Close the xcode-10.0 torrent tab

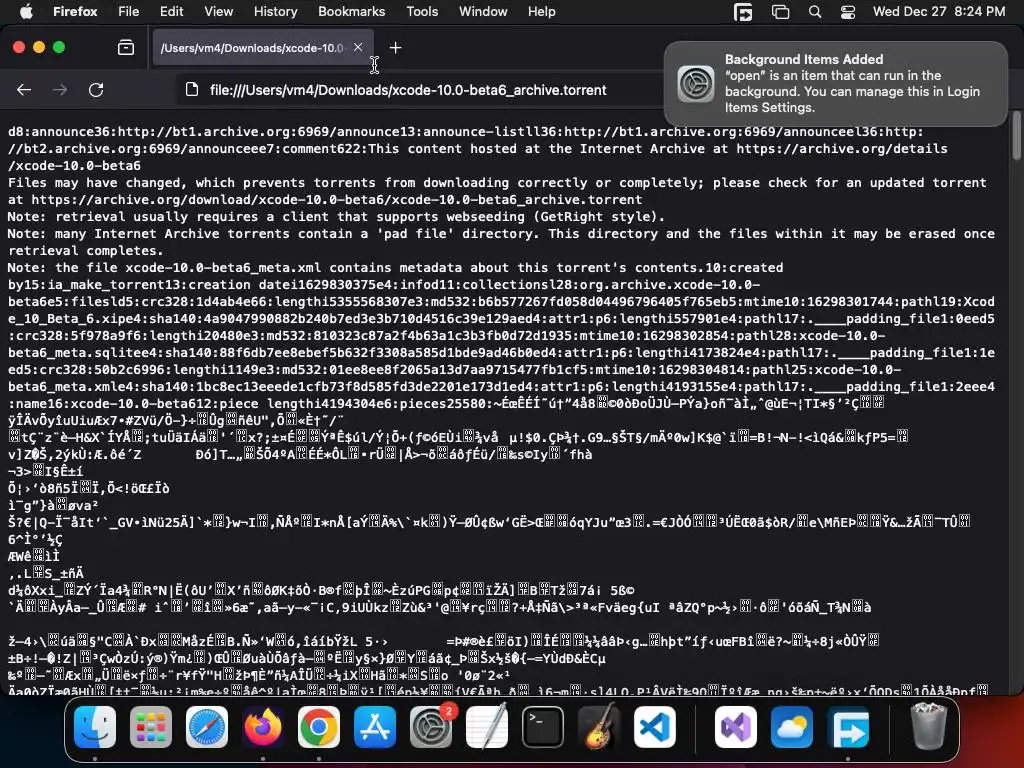358,47
